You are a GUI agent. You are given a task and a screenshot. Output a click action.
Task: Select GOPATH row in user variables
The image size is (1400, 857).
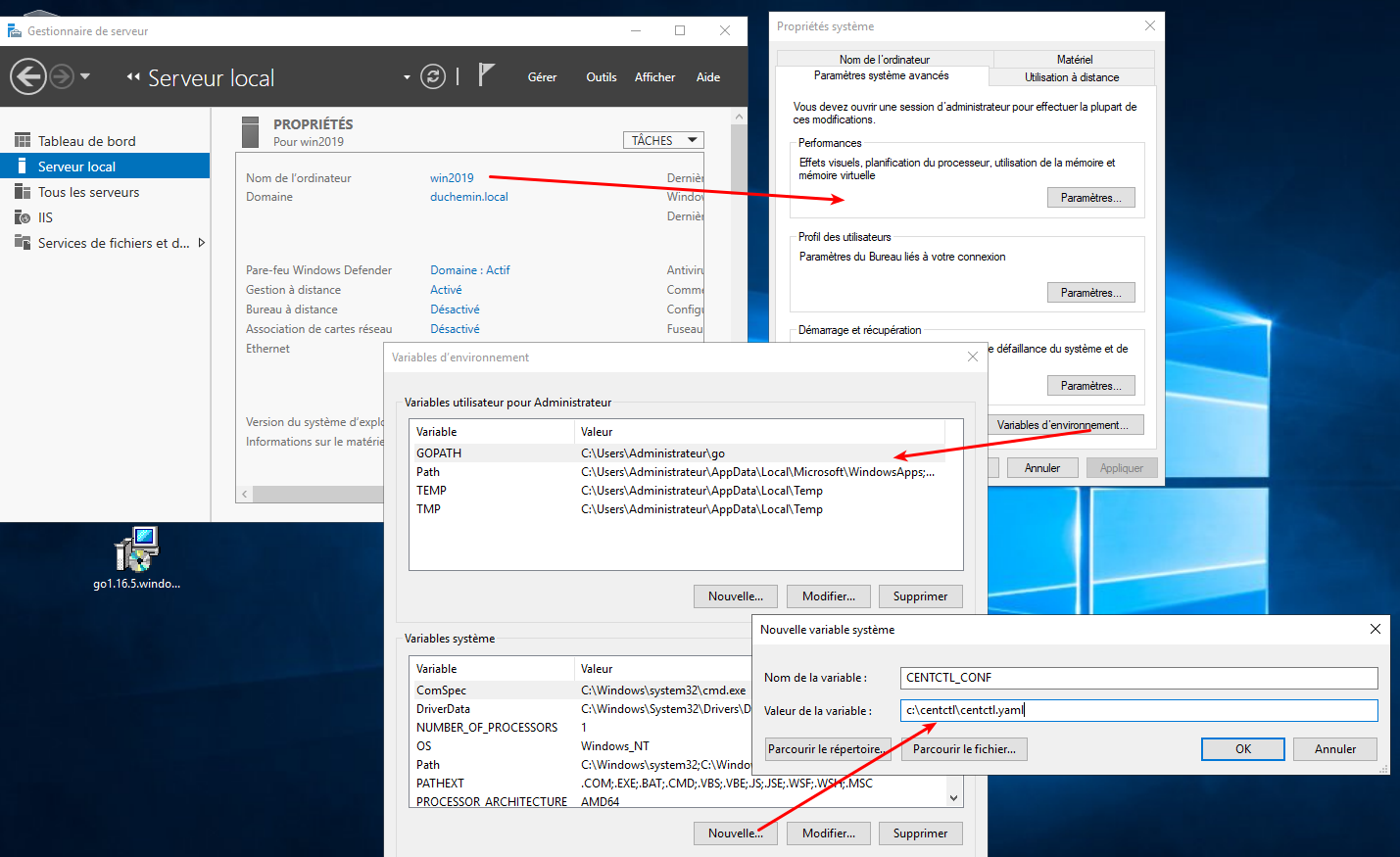click(439, 453)
